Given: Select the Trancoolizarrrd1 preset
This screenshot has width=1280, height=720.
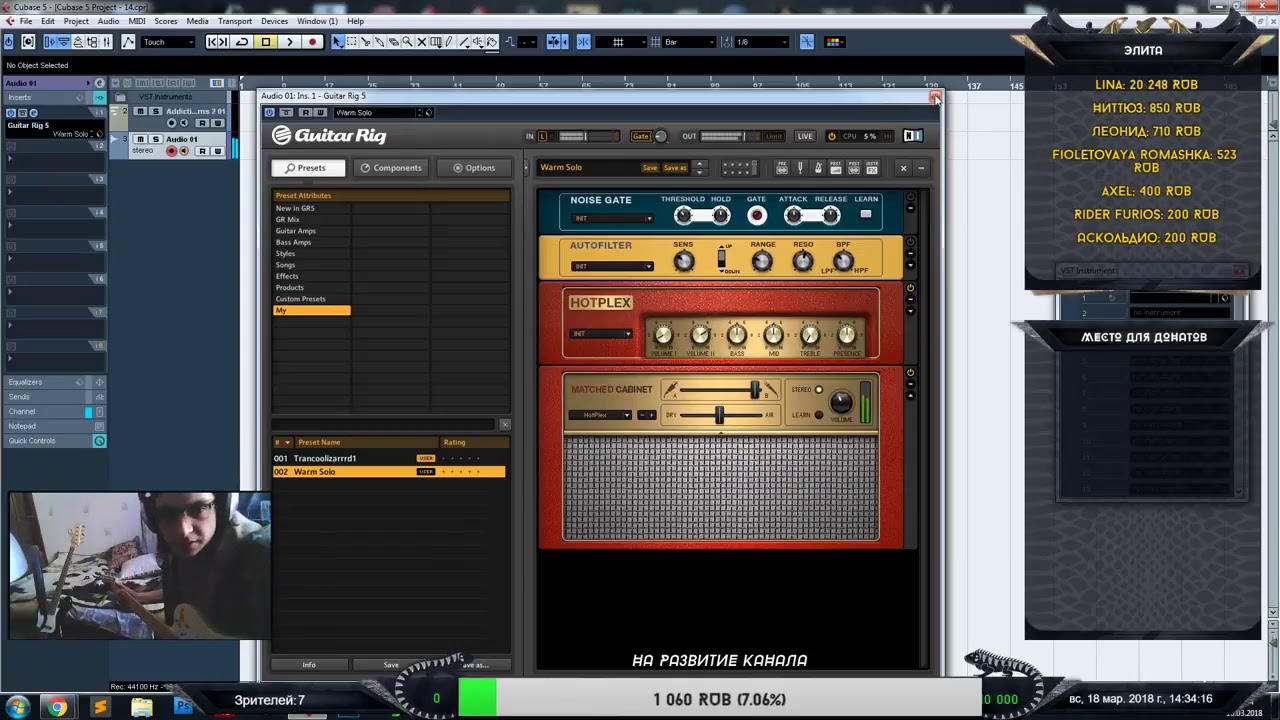Looking at the screenshot, I should 389,458.
